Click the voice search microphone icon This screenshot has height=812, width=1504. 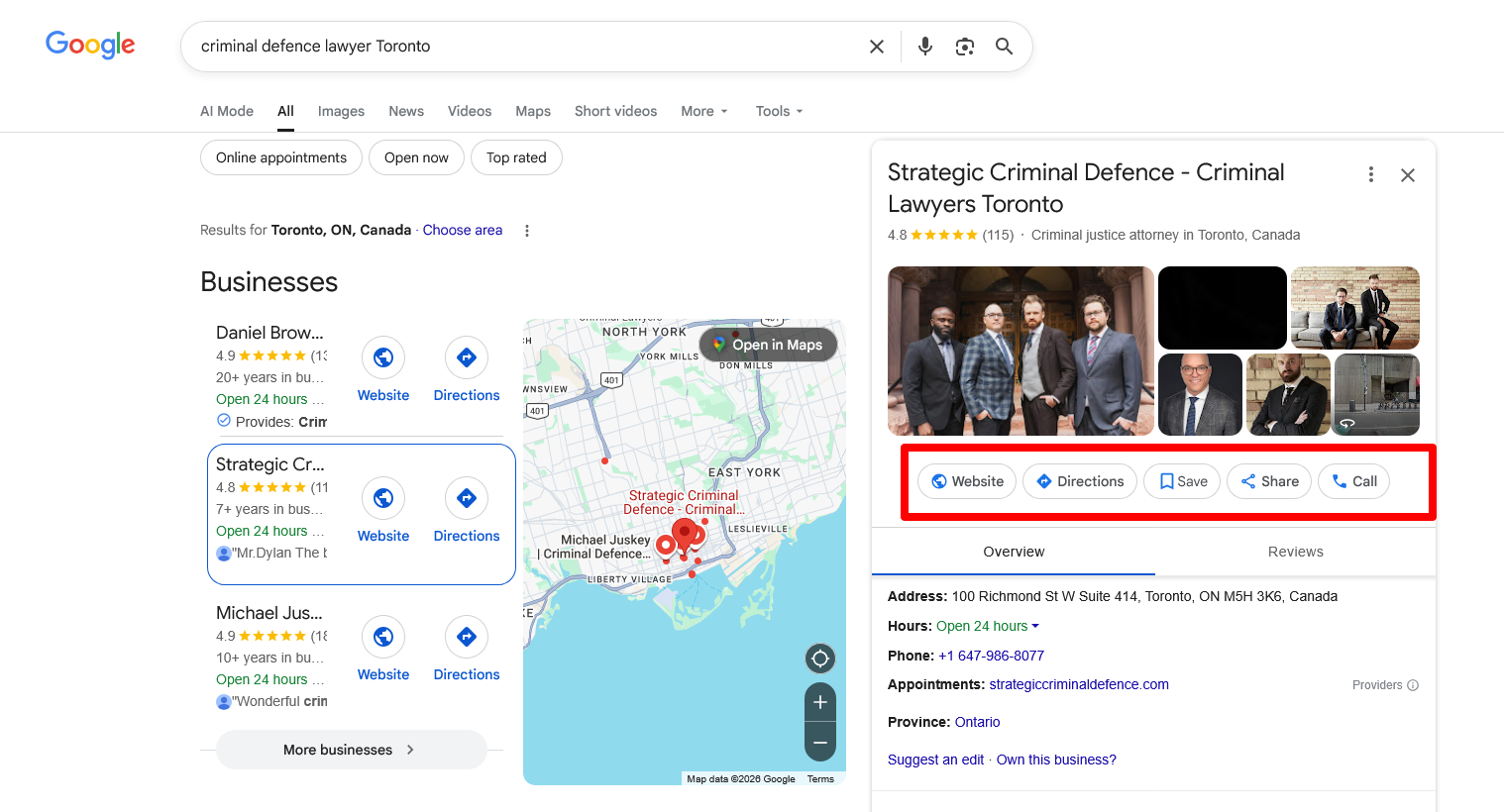[x=924, y=46]
